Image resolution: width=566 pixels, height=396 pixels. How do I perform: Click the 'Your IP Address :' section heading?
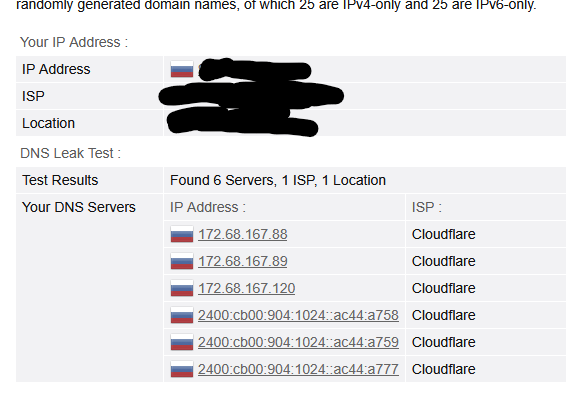(74, 42)
